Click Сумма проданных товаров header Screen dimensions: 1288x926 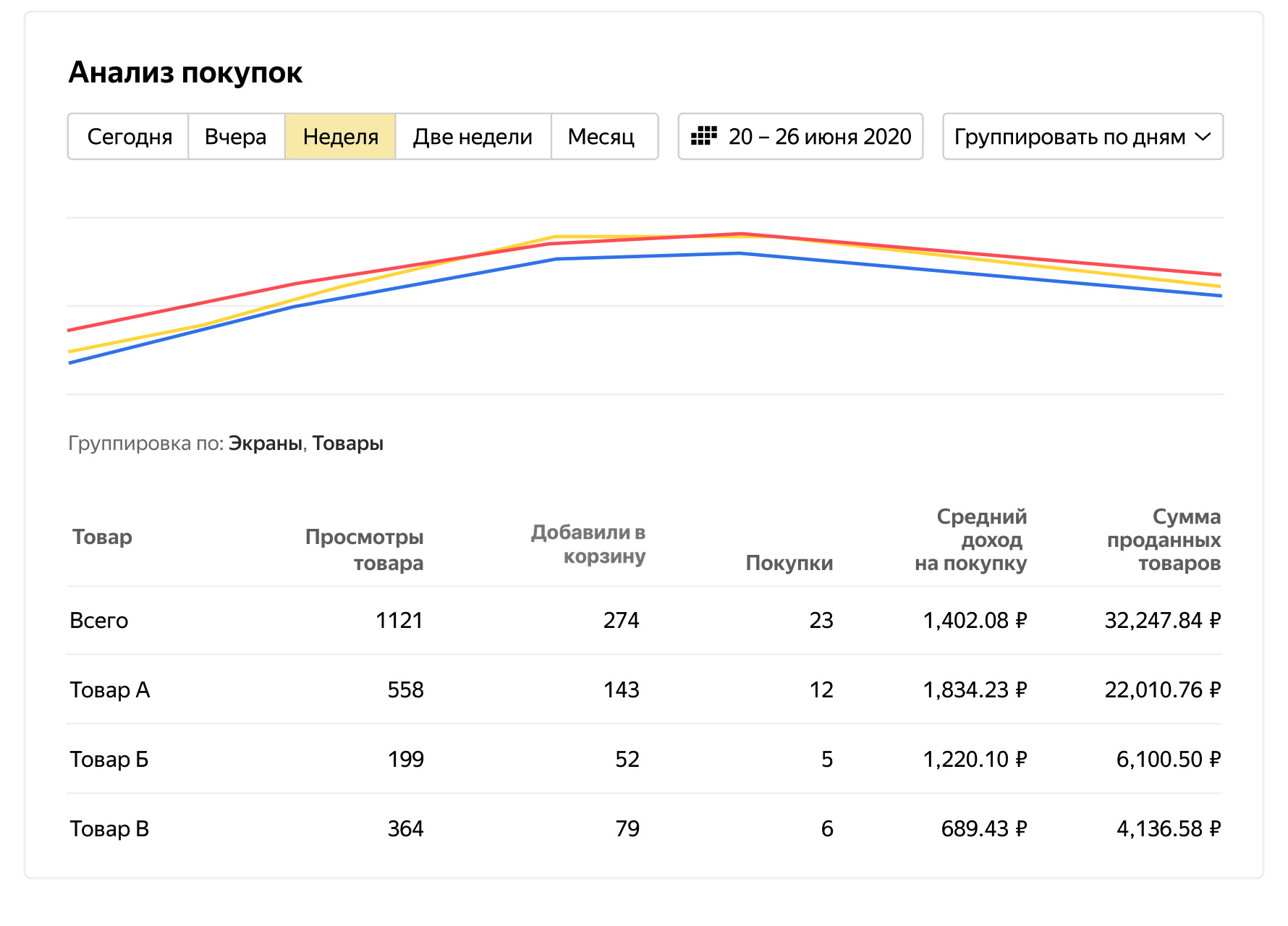(1164, 540)
